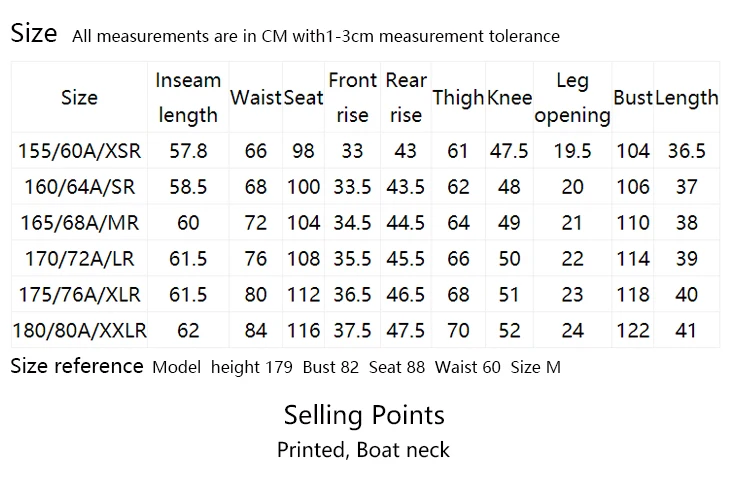Screen dimensions: 730x500
Task: Select the 175/76A/XLR size label
Action: [x=80, y=294]
